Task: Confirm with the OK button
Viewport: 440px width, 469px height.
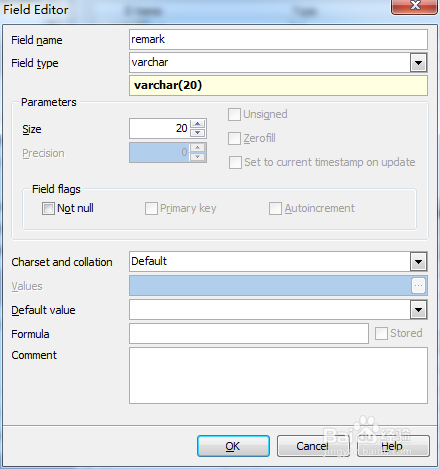Action: pos(233,446)
